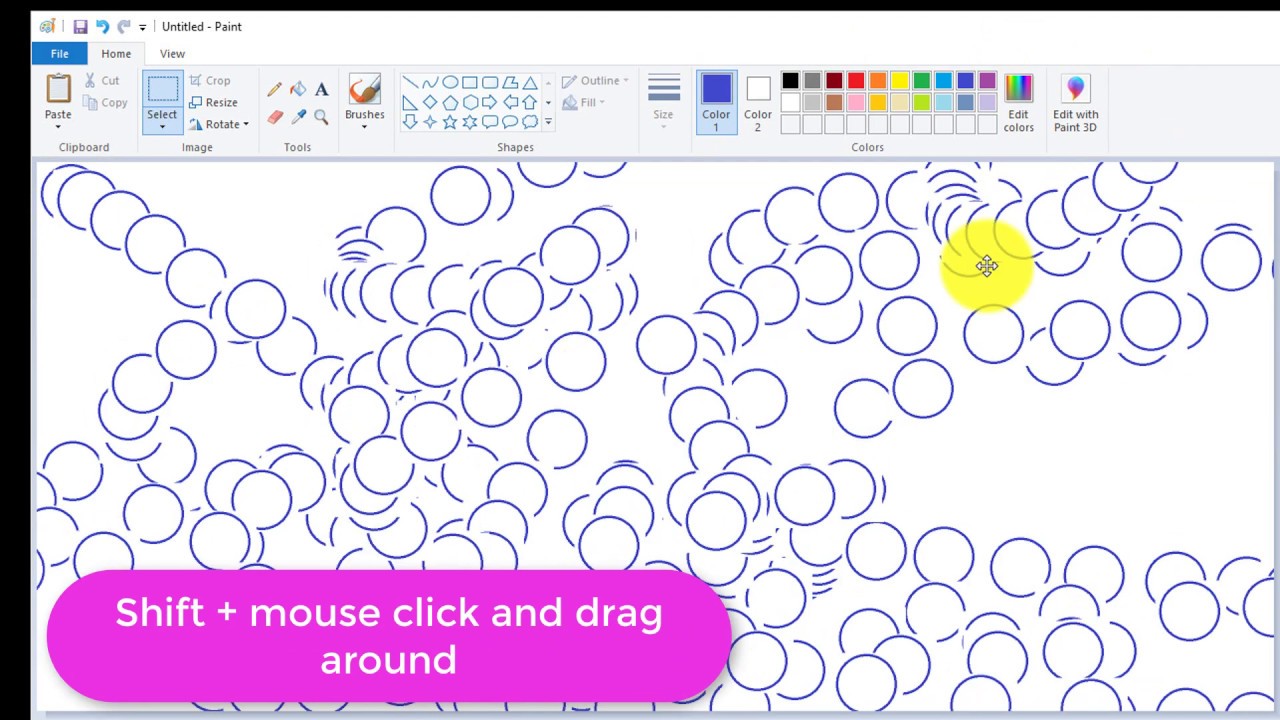The image size is (1280, 720).
Task: Click the Brushes tool button
Action: point(365,97)
